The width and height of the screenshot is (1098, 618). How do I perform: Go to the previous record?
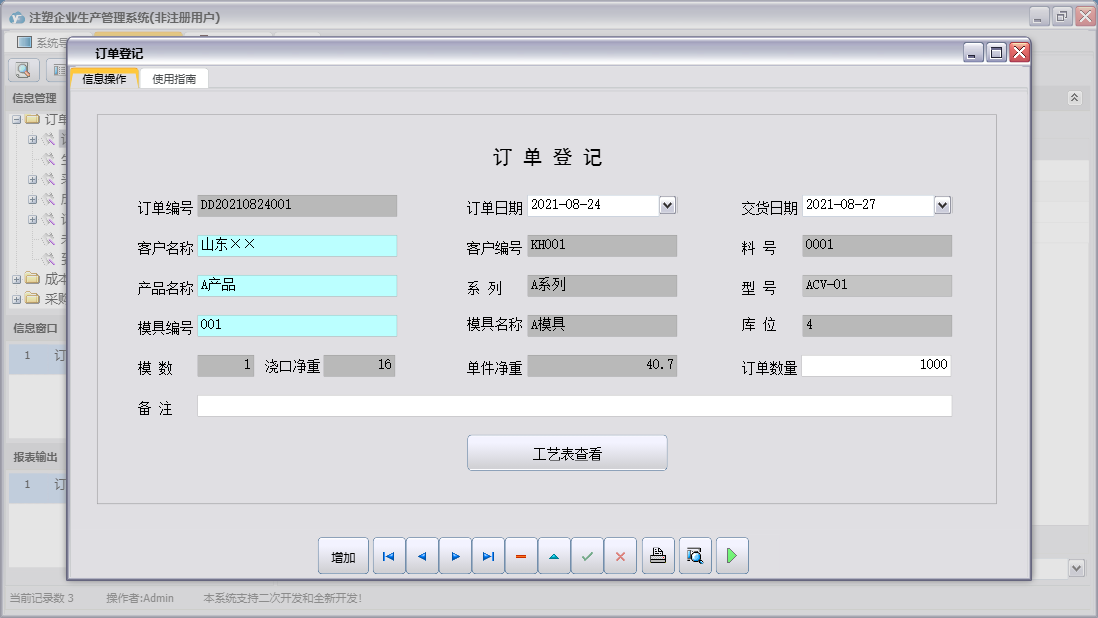point(422,556)
